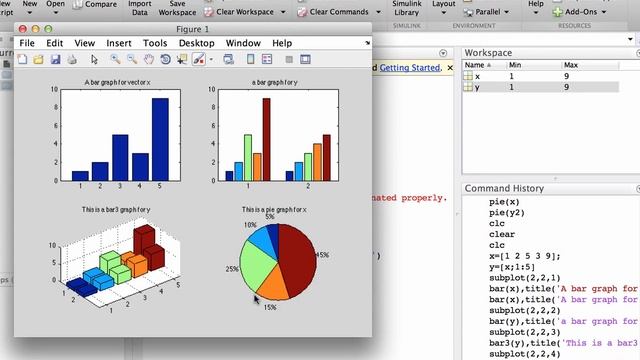Open the Command Window actions circle button
This screenshot has width=640, height=360.
[443, 53]
